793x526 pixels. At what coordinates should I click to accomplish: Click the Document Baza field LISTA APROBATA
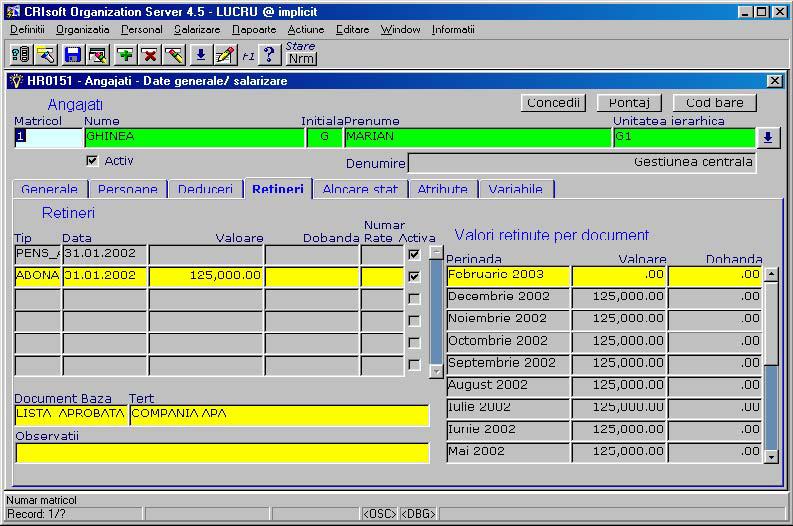[71, 414]
